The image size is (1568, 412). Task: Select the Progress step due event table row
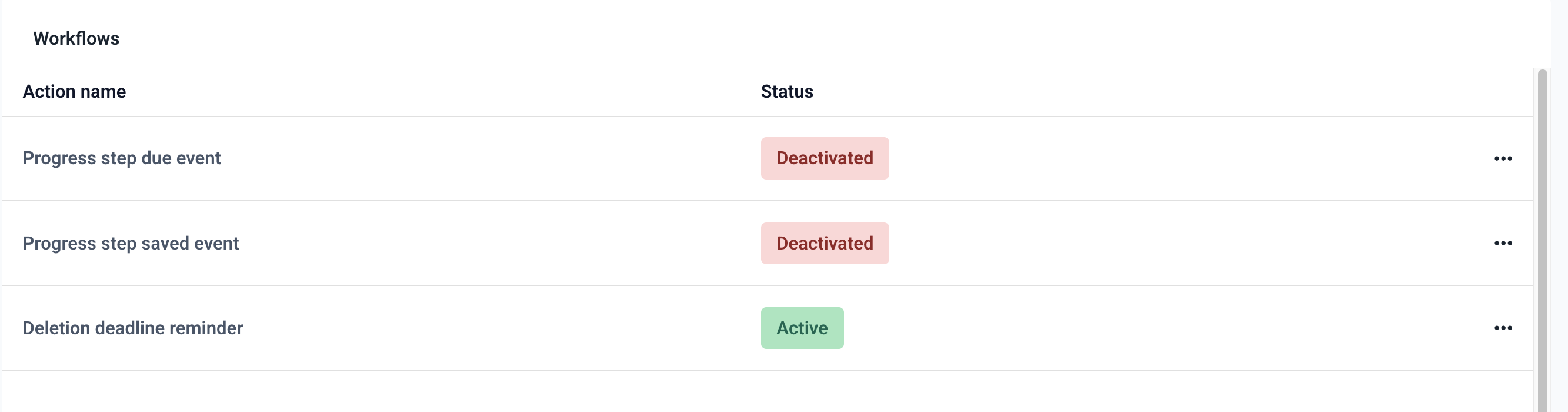pyautogui.click(x=487, y=158)
